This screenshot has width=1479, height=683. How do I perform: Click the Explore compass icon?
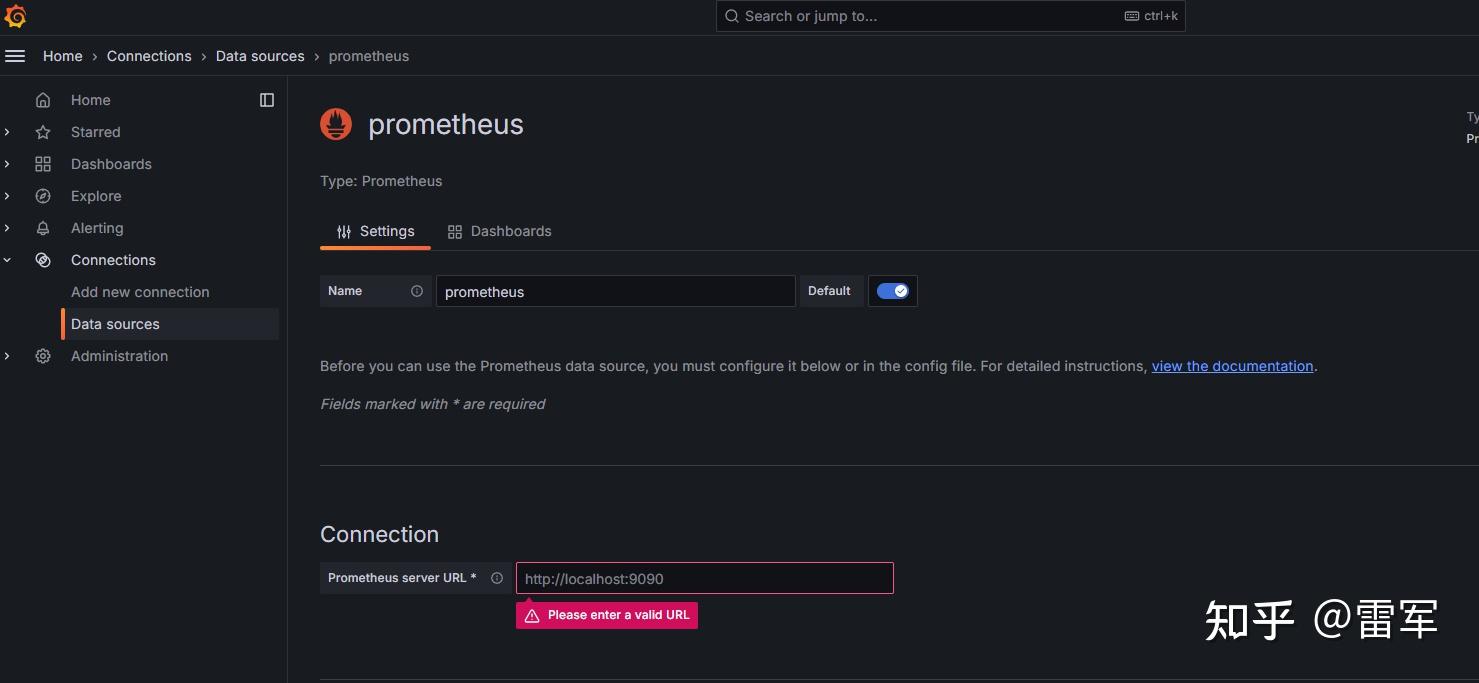[x=43, y=196]
